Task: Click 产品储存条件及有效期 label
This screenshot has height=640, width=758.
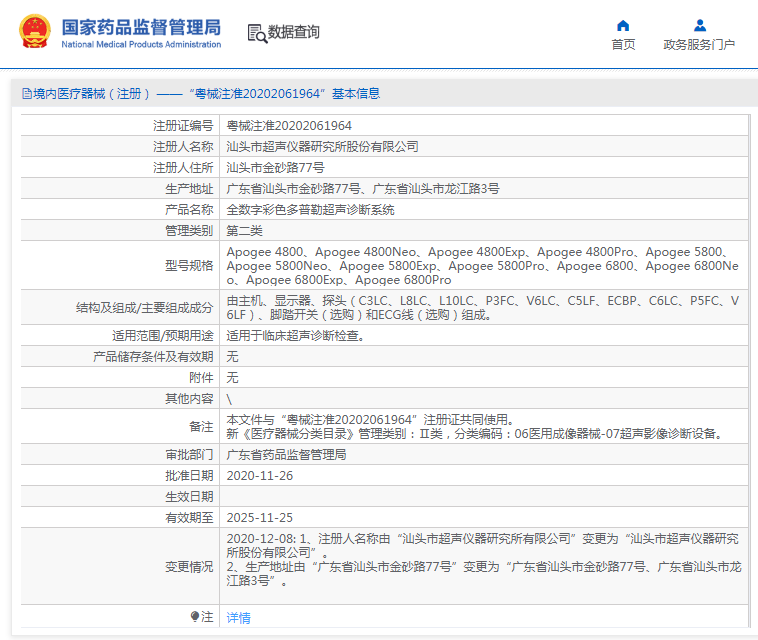Action: point(153,357)
